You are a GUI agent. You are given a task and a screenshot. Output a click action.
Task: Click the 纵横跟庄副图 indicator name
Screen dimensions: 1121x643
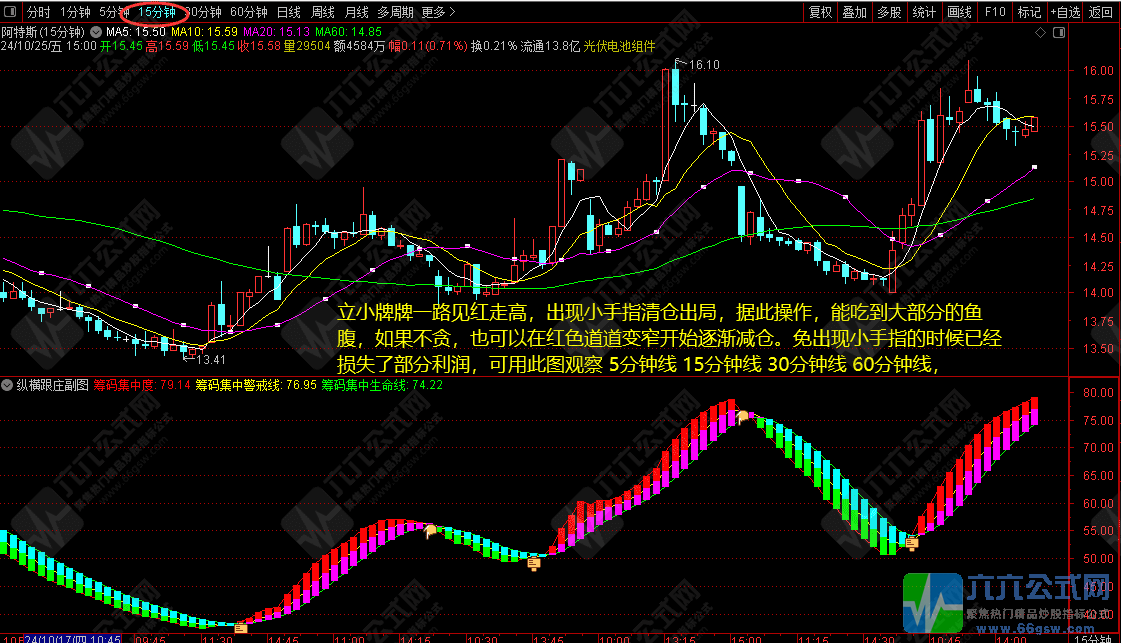(x=52, y=385)
